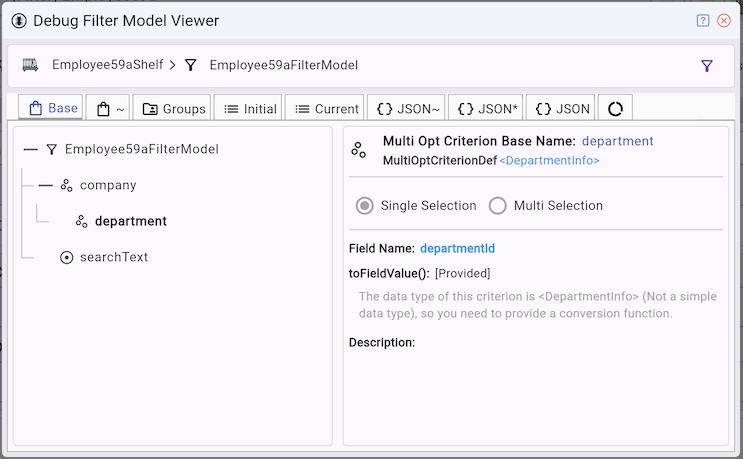Select the Single Selection radio button
The image size is (743, 459).
[x=366, y=206]
